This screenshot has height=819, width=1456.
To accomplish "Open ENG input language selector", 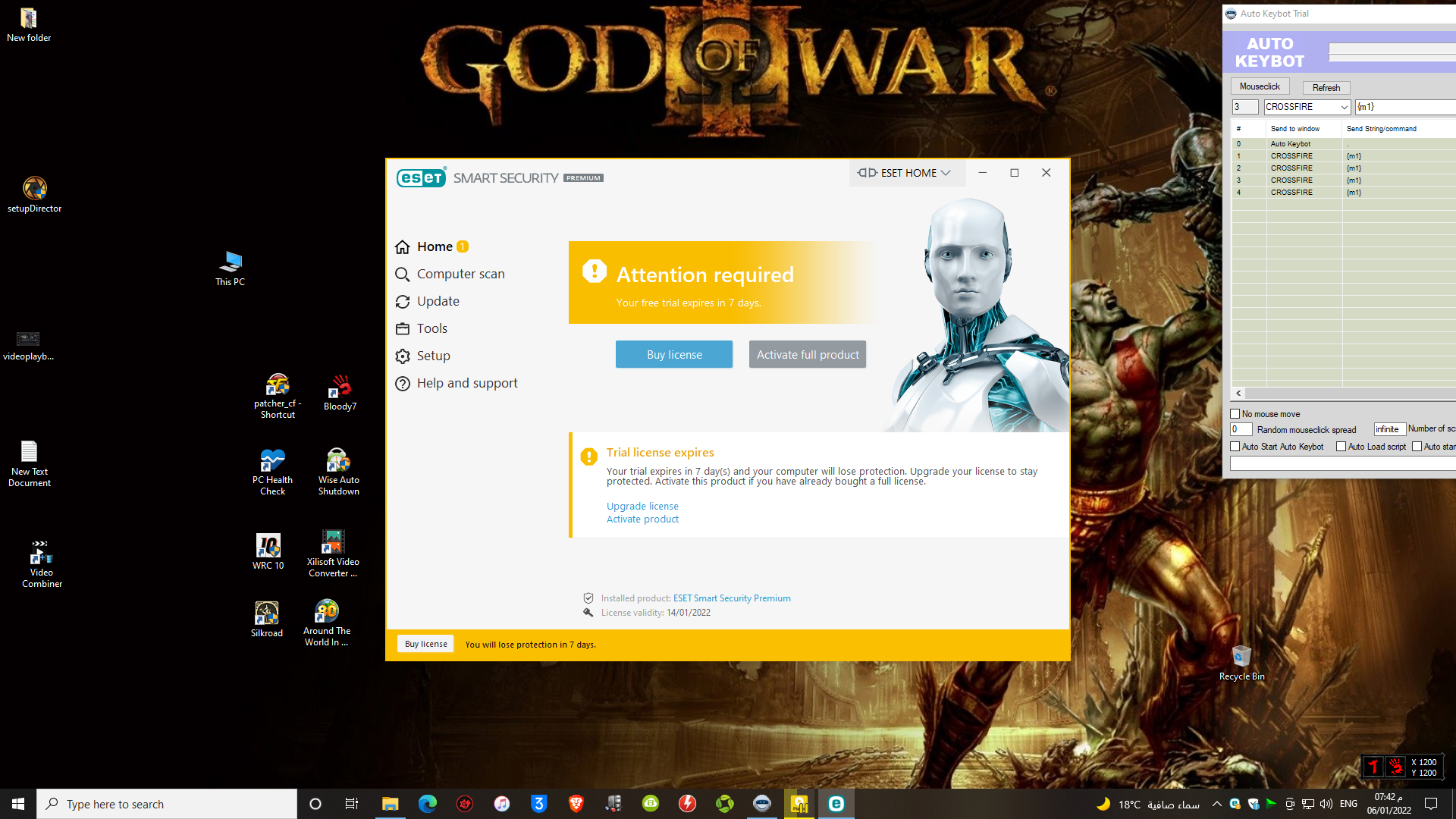I will coord(1348,804).
